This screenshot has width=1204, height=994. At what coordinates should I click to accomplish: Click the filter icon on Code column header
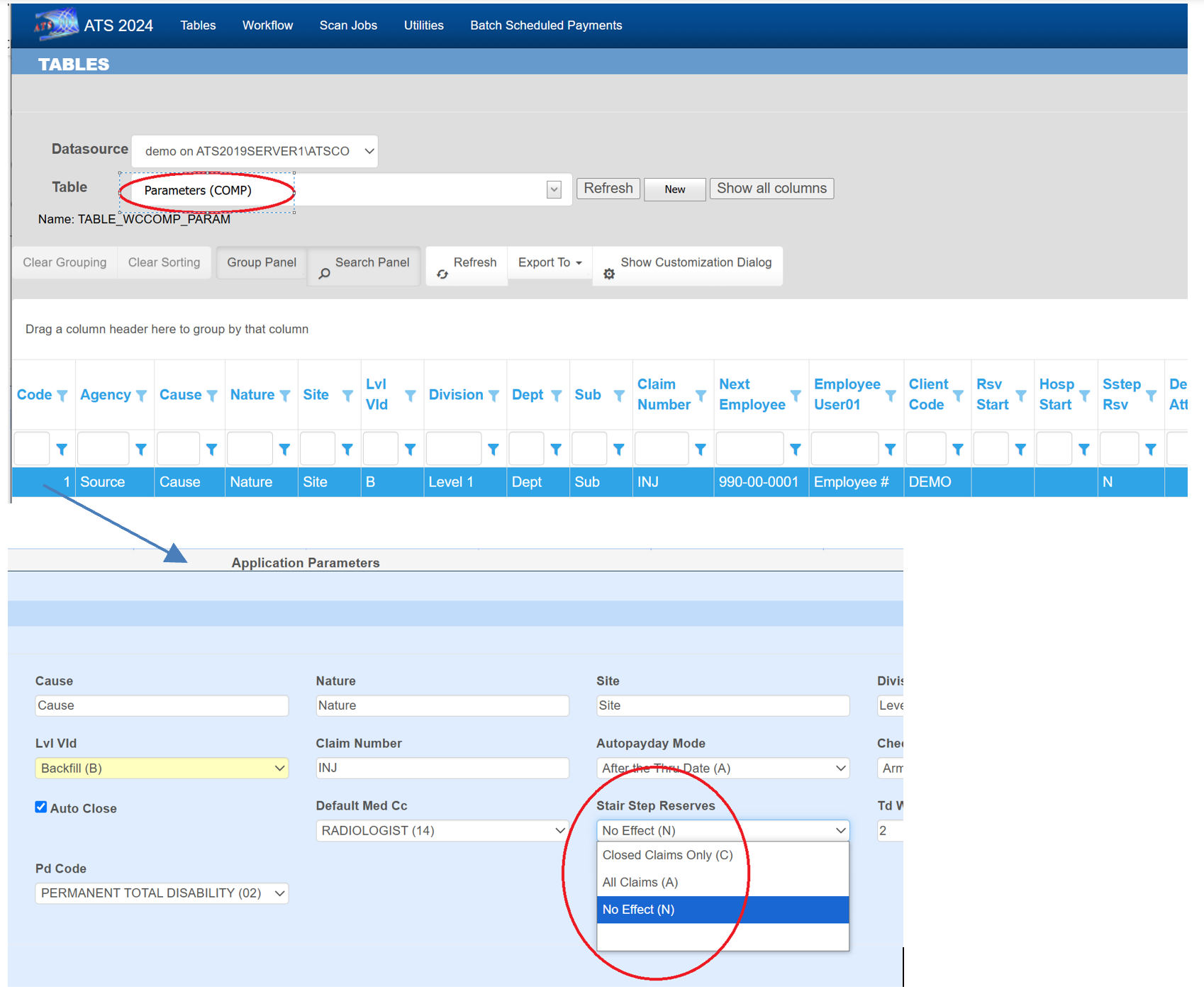pos(62,396)
